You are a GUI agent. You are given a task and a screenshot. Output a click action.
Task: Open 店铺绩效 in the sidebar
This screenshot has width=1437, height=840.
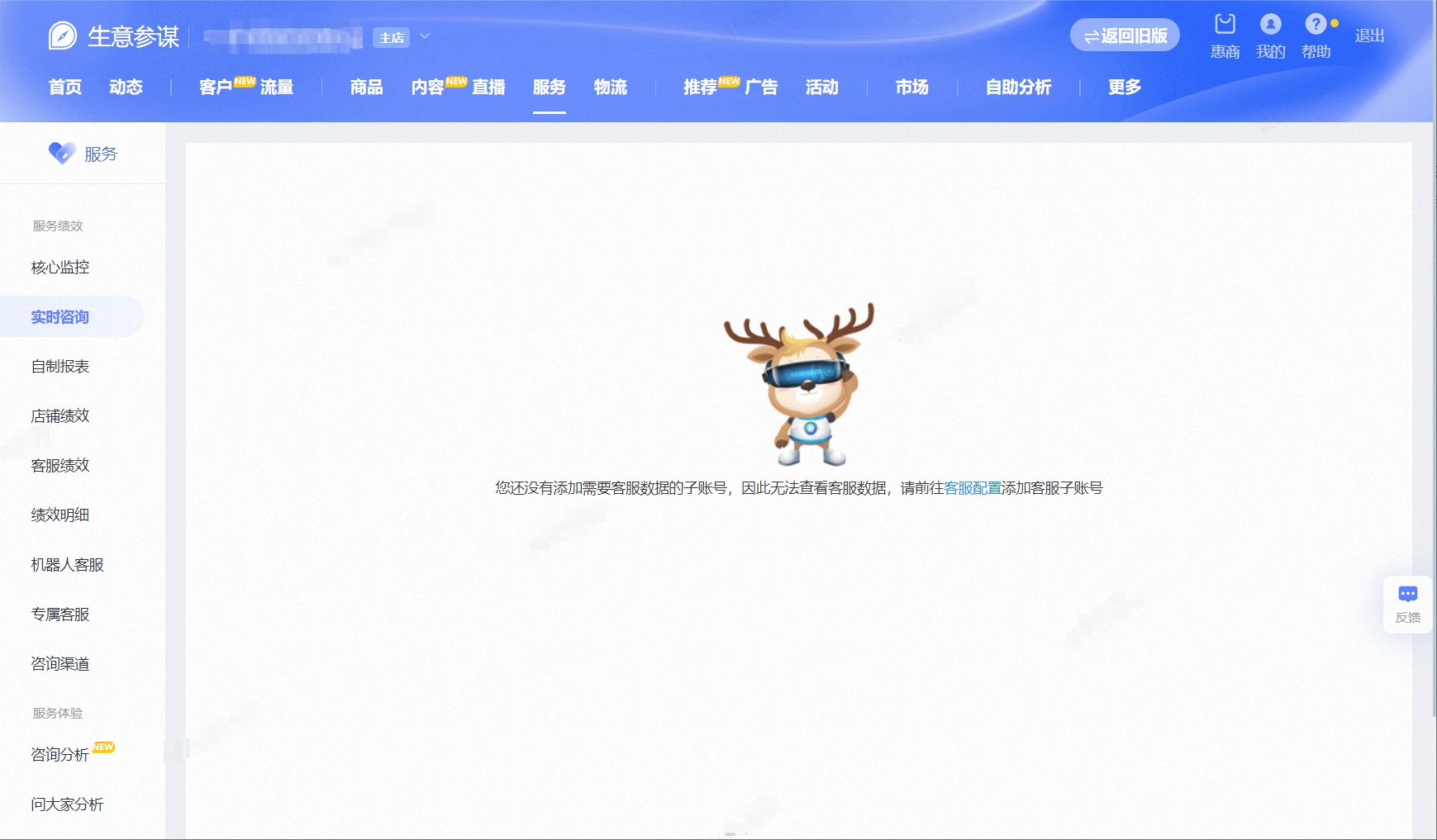(60, 415)
